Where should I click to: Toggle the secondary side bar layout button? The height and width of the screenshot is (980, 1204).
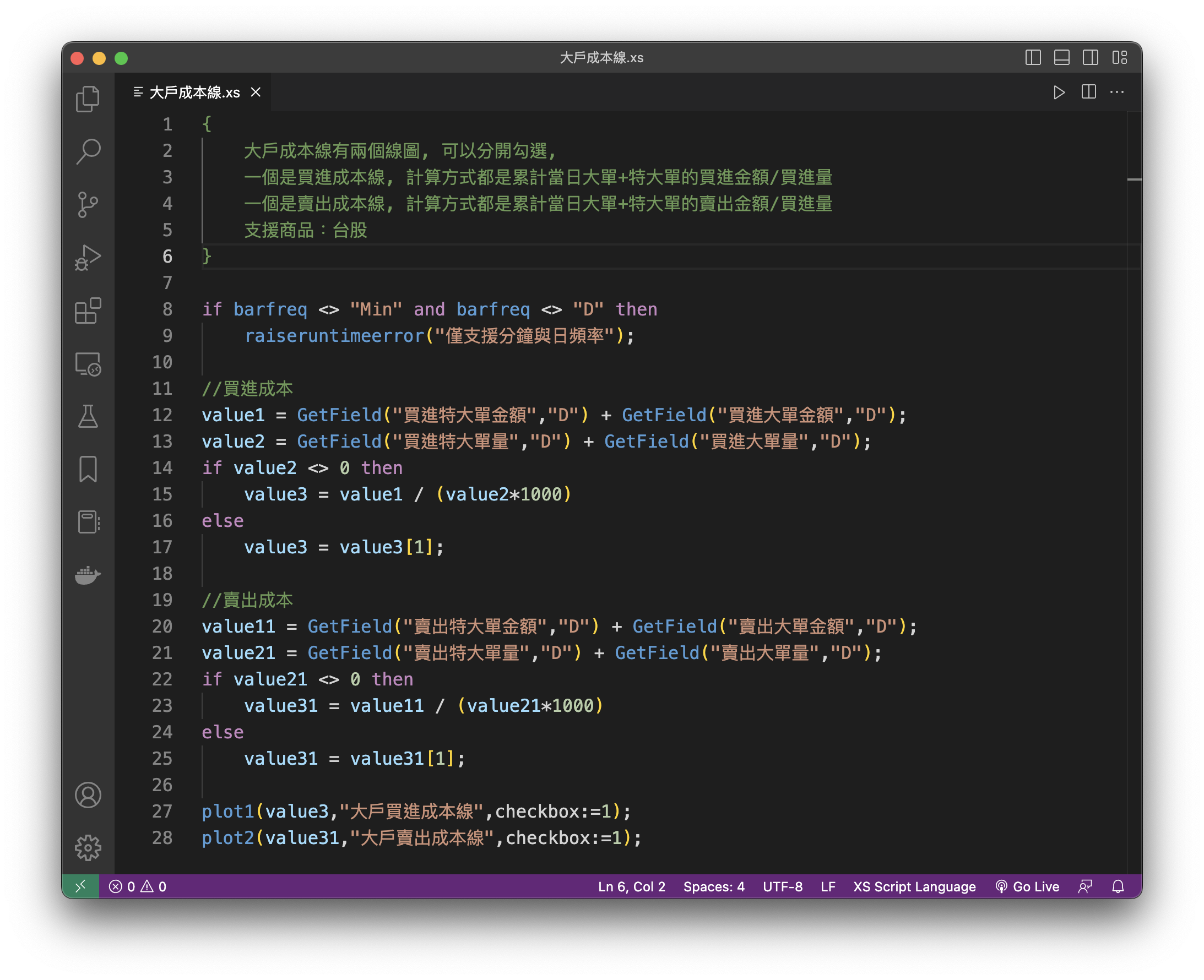(1091, 58)
